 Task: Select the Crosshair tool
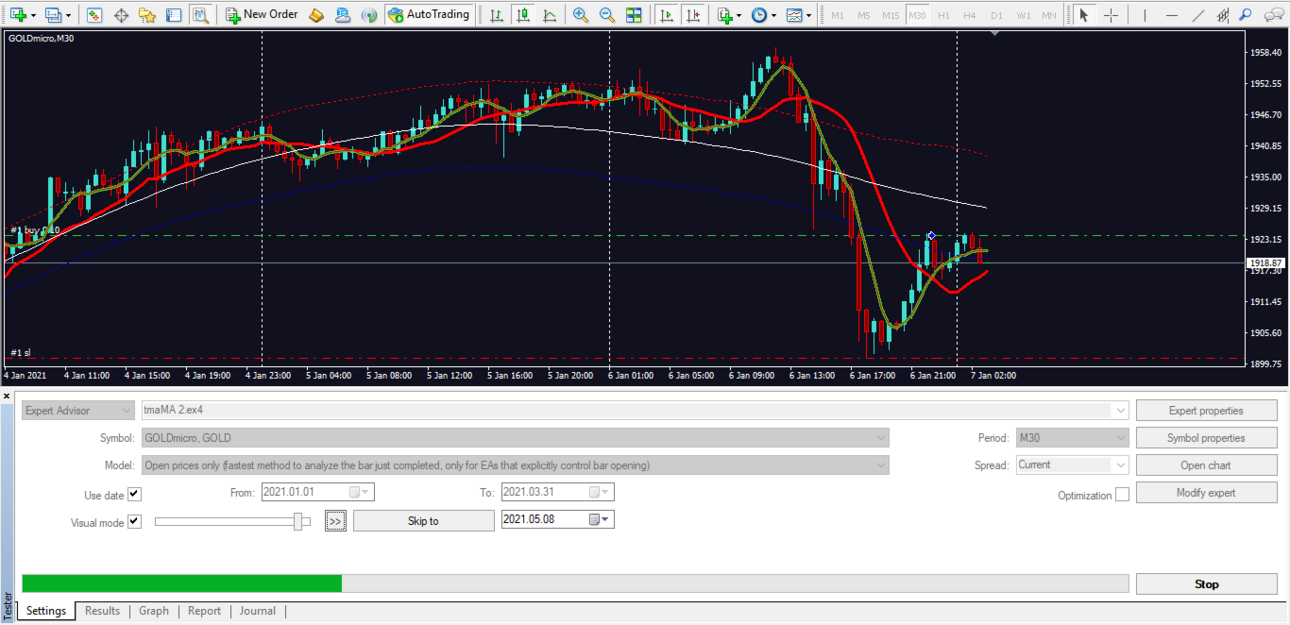(1110, 15)
